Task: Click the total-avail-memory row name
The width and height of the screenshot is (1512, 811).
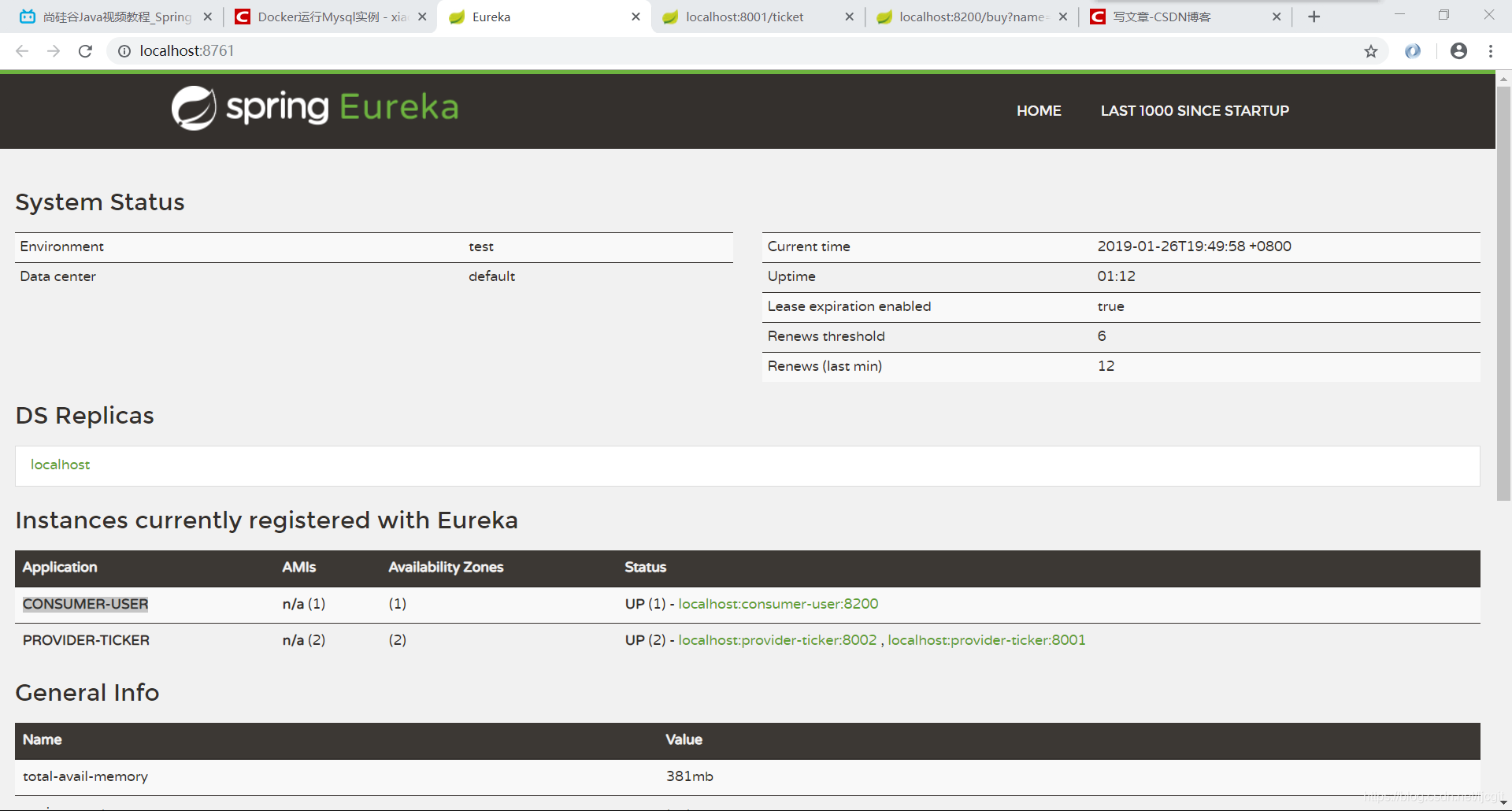Action: pos(85,776)
